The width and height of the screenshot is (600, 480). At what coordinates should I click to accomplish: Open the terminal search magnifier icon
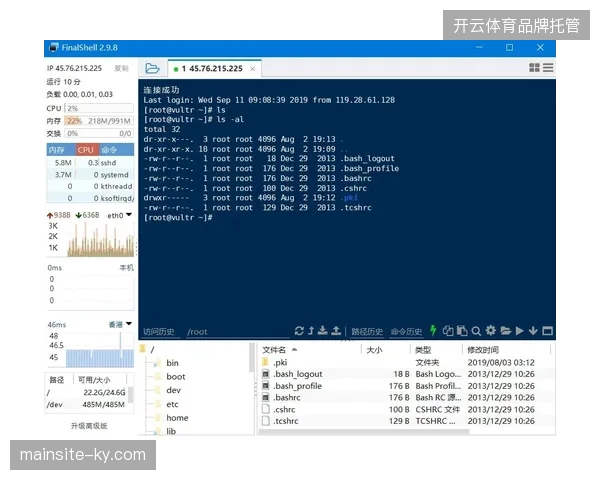pos(476,331)
